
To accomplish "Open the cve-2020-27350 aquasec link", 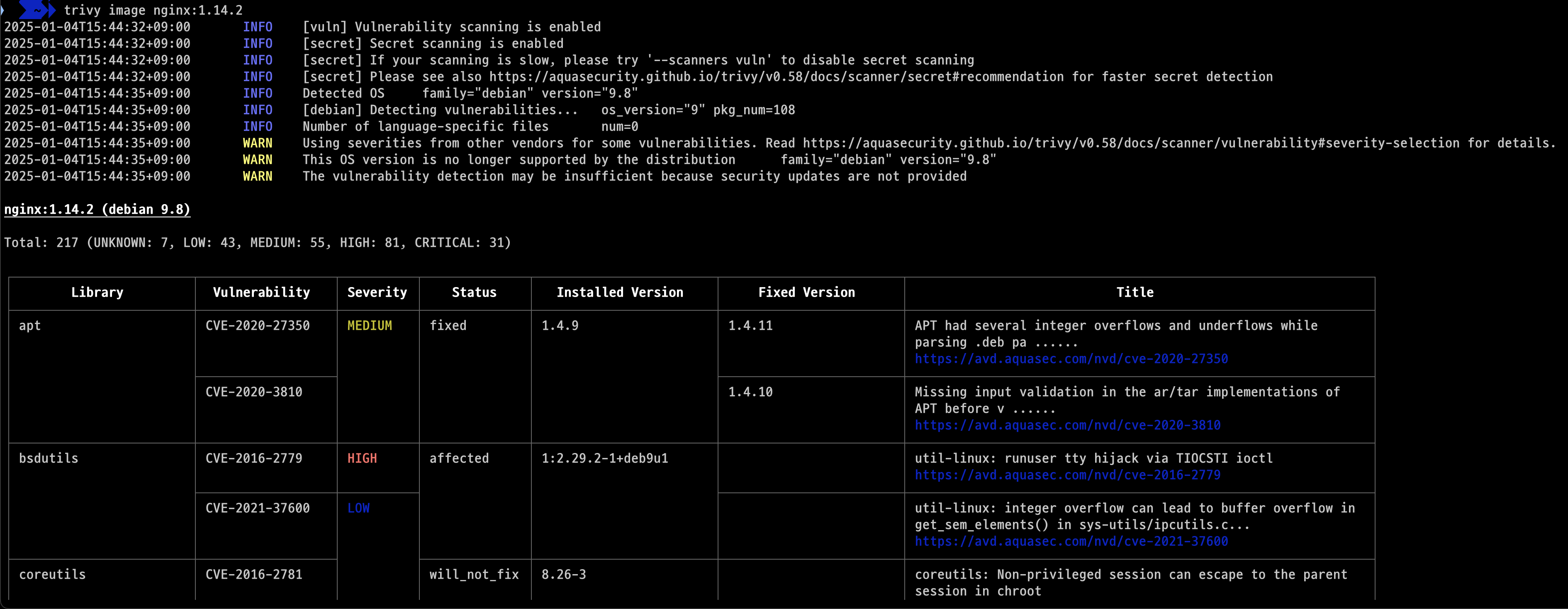I will [x=1071, y=359].
